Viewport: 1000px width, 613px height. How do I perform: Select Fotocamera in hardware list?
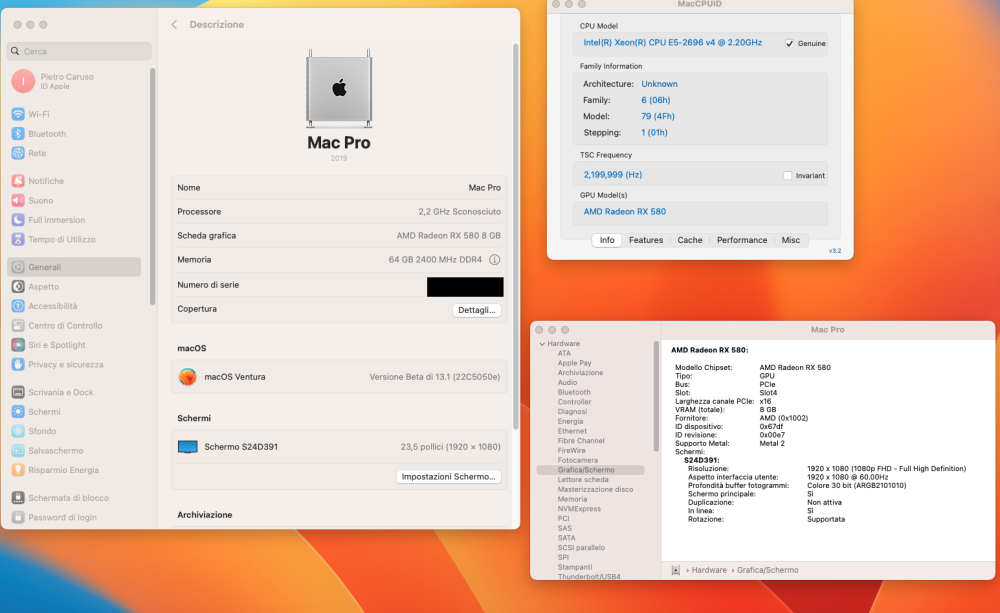(577, 461)
